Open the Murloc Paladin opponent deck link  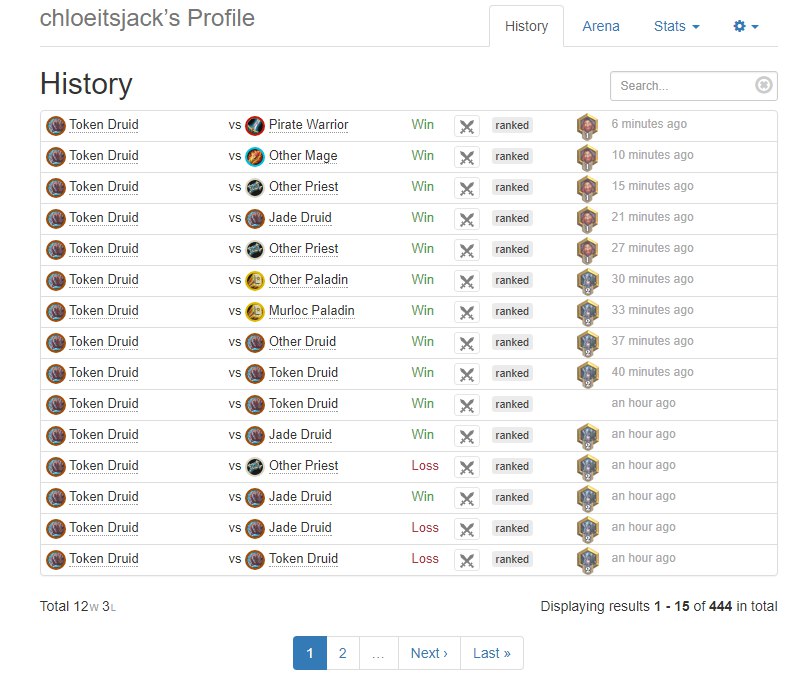[x=311, y=311]
